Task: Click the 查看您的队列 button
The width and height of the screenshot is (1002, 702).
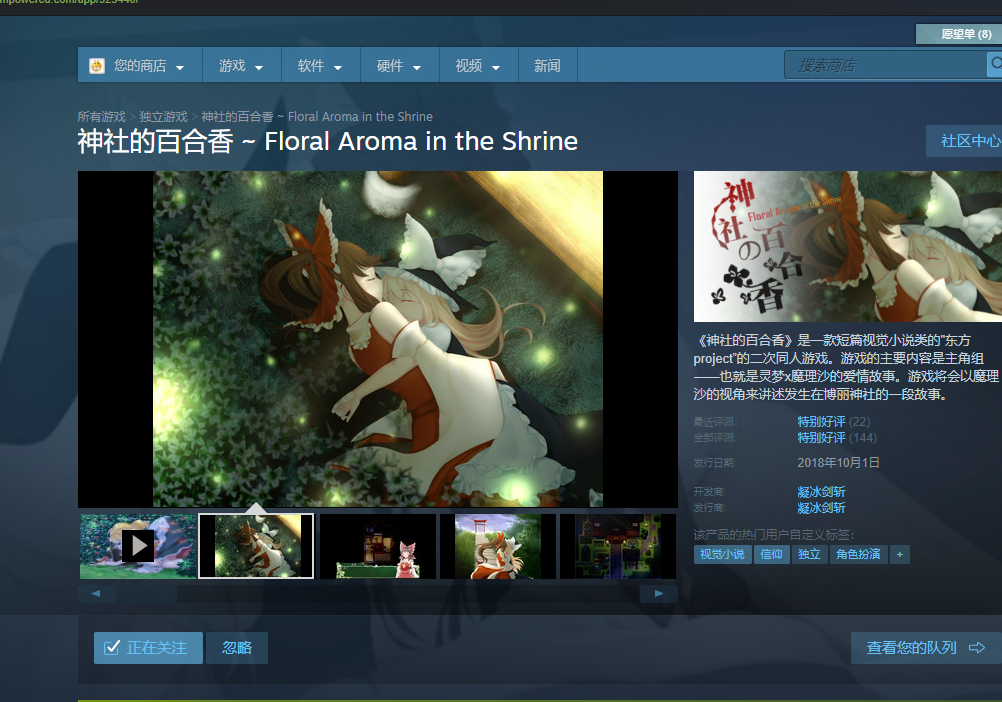Action: coord(927,648)
